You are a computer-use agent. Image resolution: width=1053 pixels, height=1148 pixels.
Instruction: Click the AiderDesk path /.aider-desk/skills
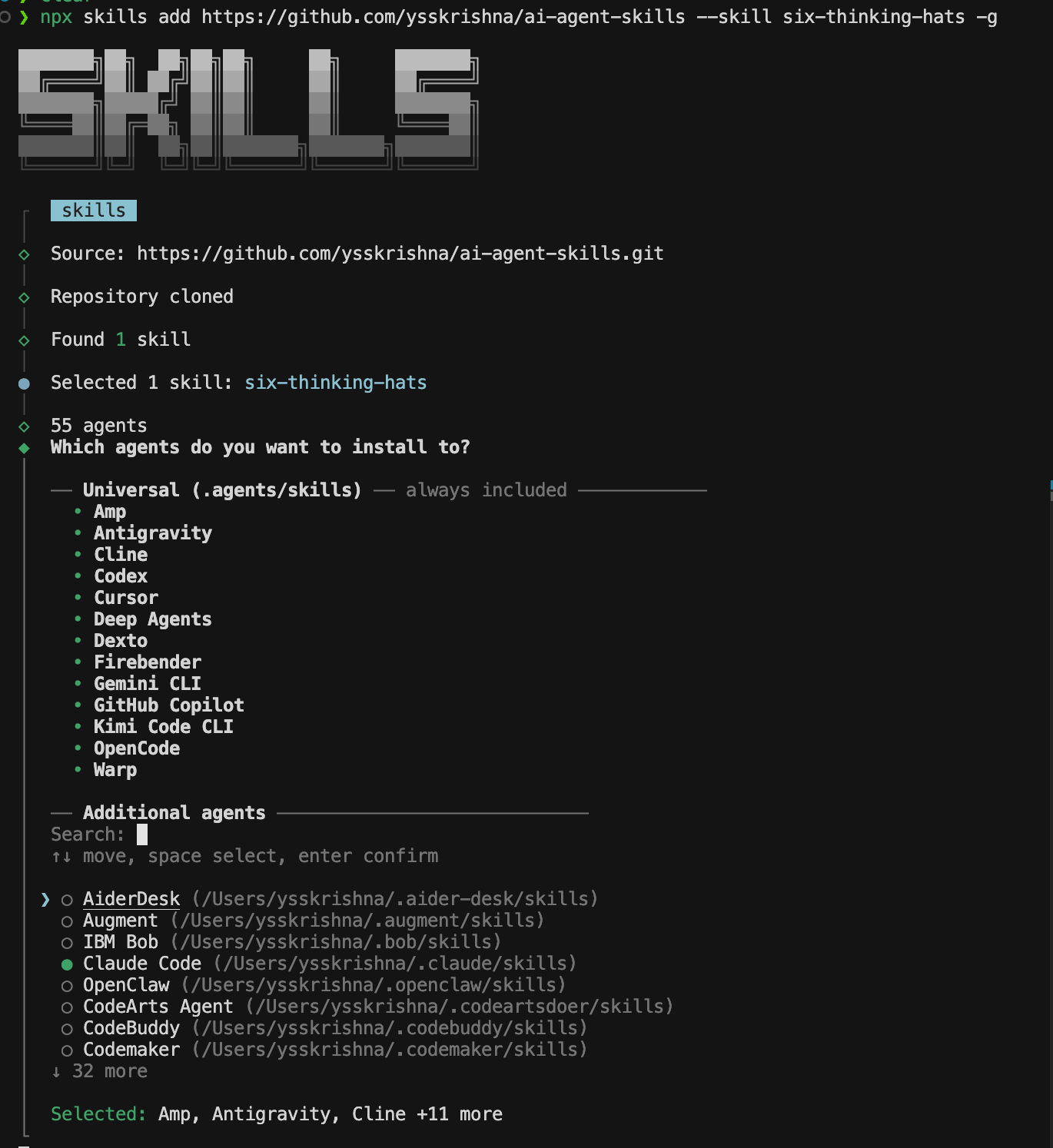(395, 899)
